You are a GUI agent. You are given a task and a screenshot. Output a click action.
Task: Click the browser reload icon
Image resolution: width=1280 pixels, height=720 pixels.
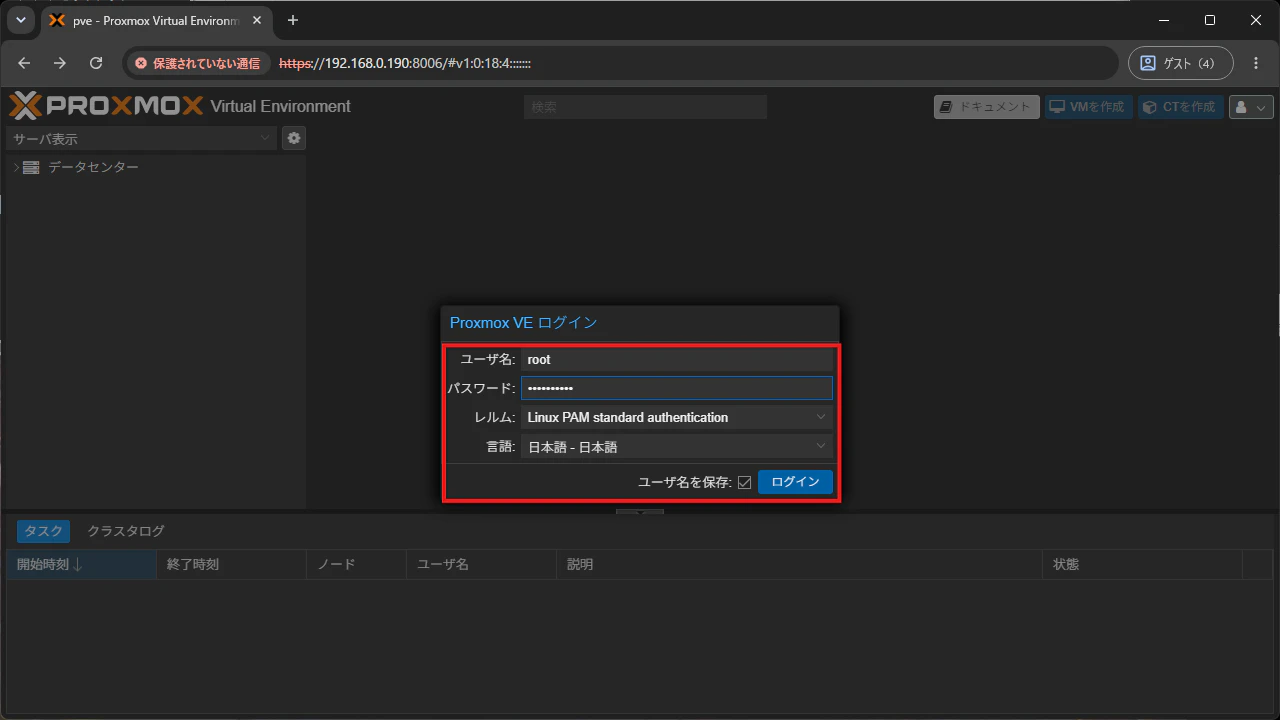96,63
